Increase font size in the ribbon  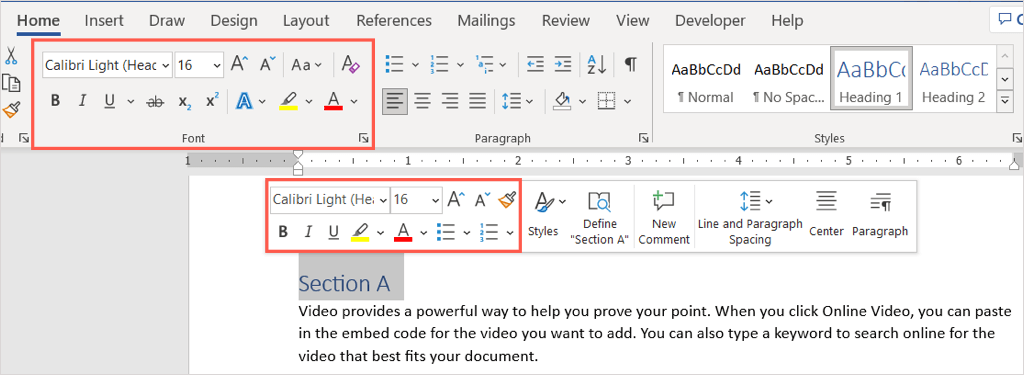240,65
